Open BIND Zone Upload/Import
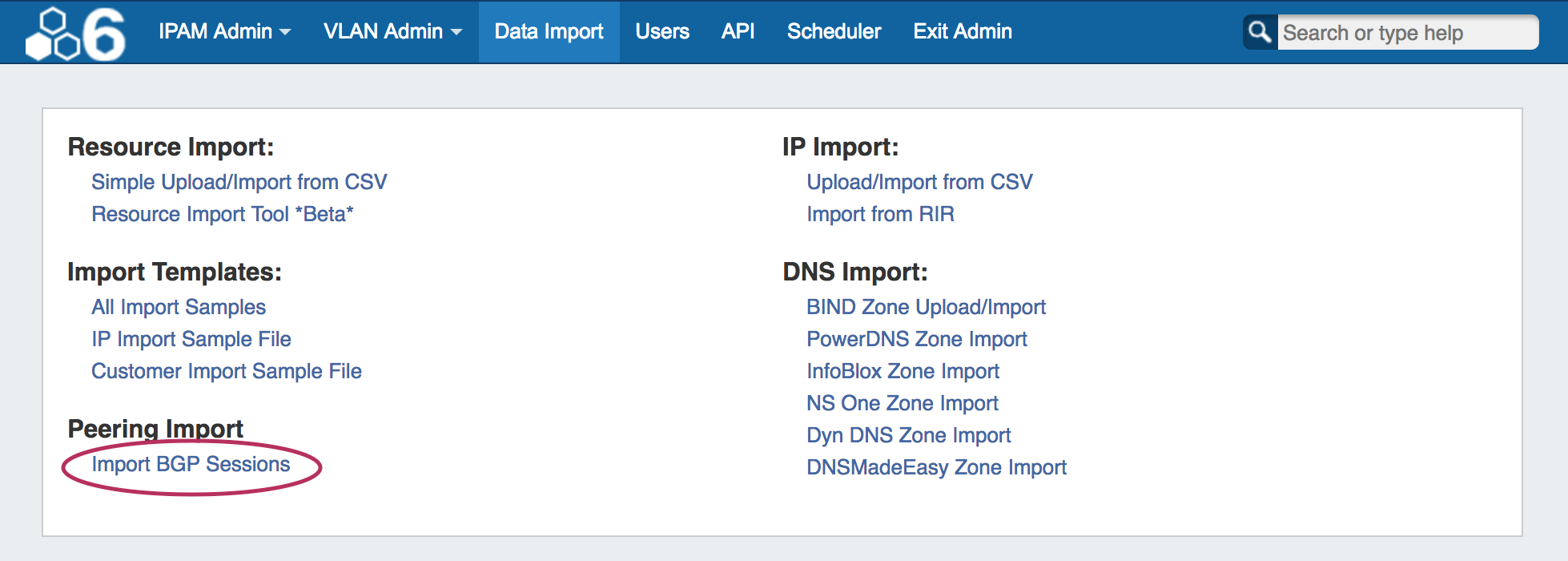This screenshot has width=1568, height=561. (926, 307)
